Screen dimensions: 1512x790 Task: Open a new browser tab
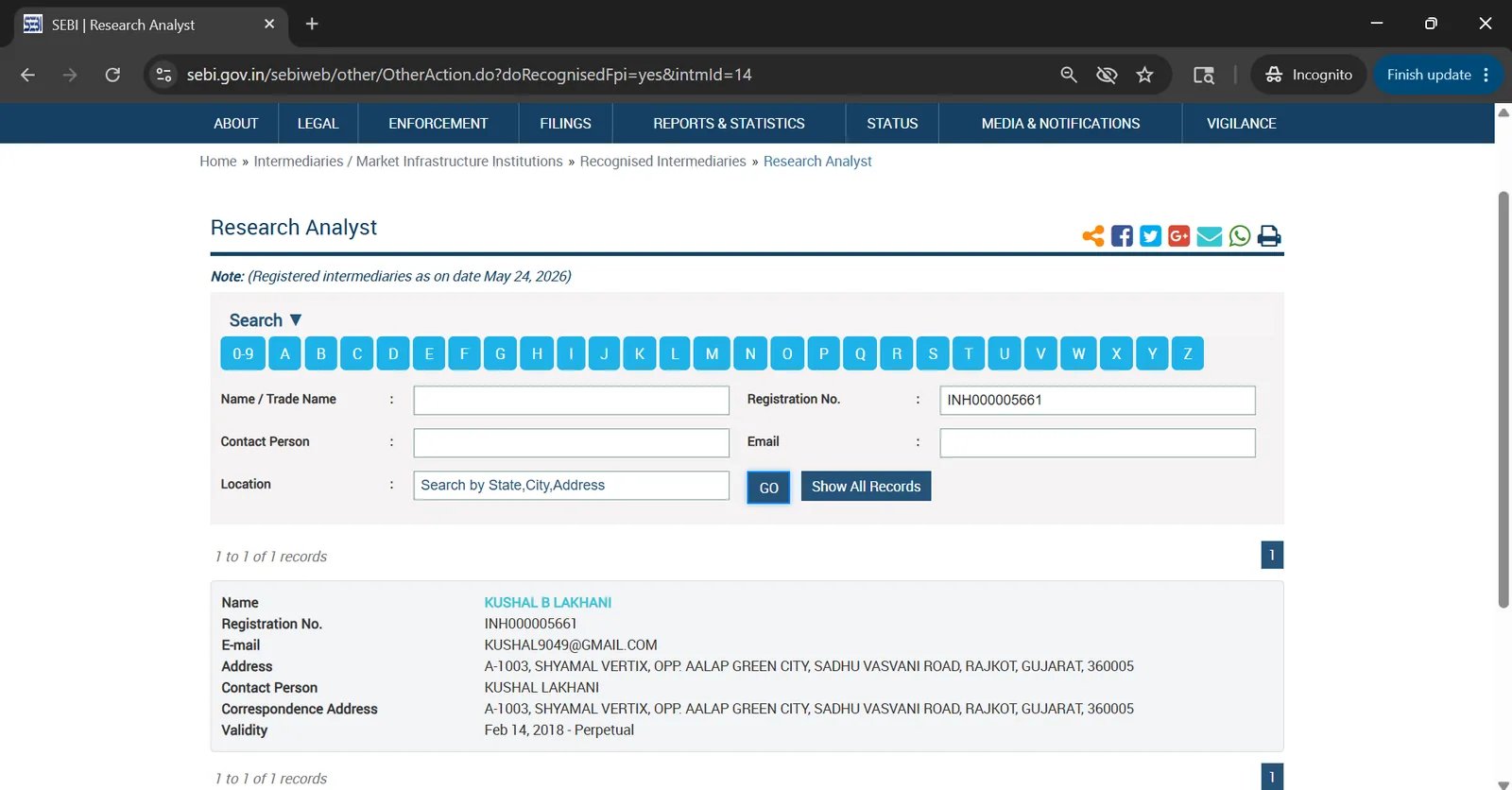[312, 24]
